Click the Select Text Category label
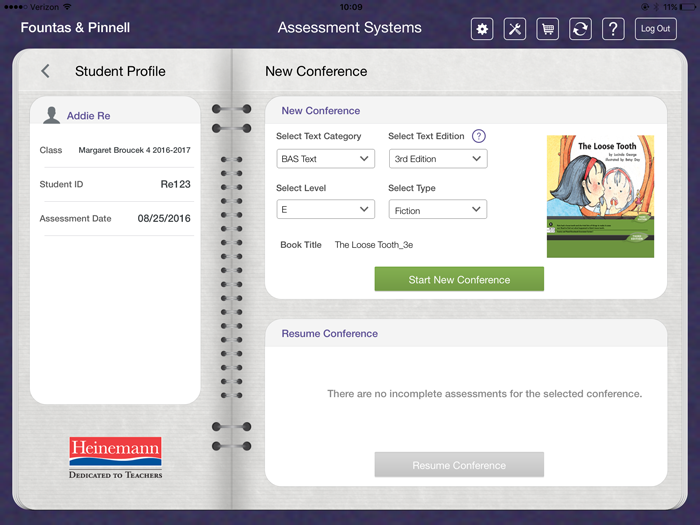The height and width of the screenshot is (525, 700). pyautogui.click(x=318, y=136)
